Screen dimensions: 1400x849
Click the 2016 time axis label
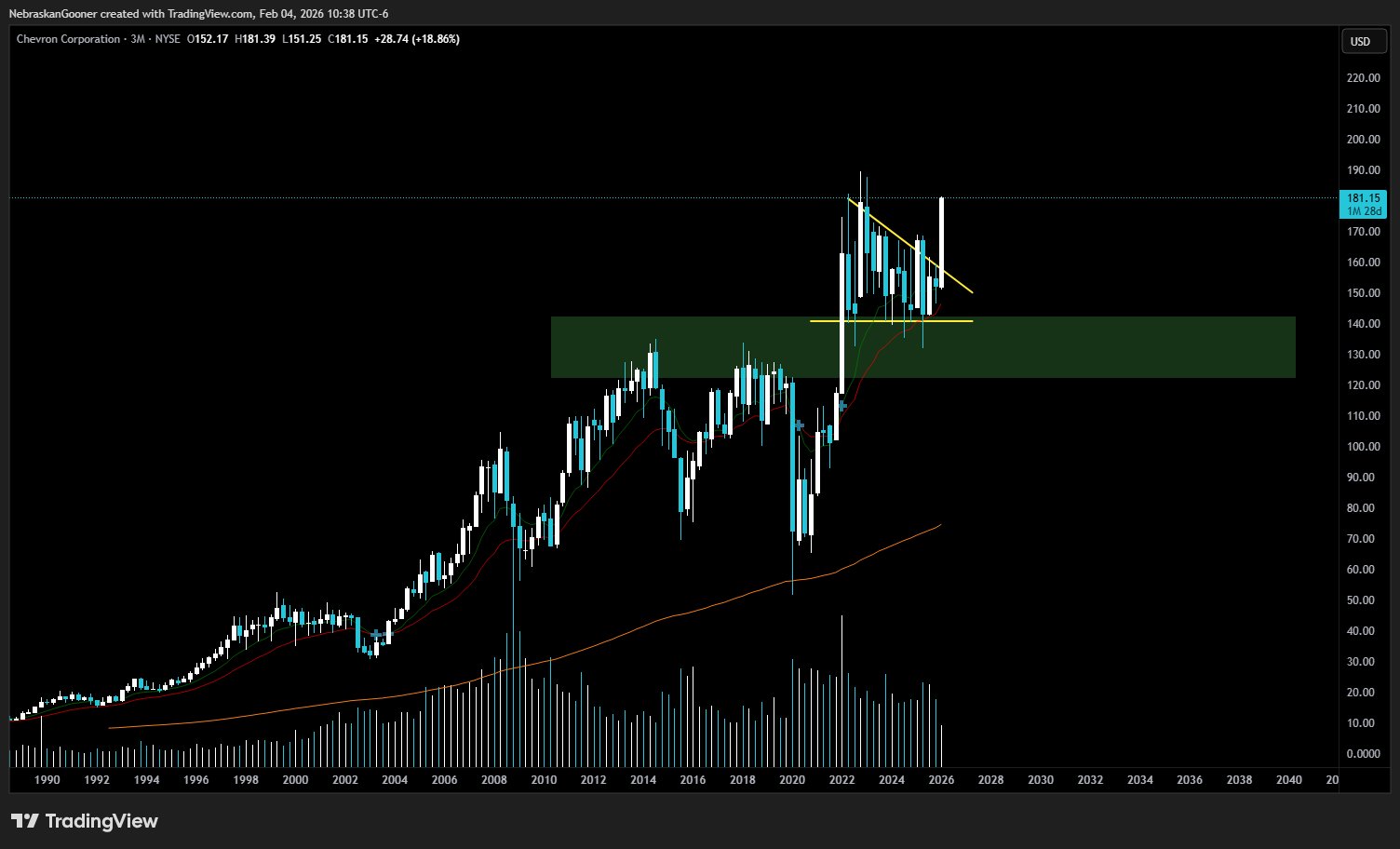(x=693, y=780)
